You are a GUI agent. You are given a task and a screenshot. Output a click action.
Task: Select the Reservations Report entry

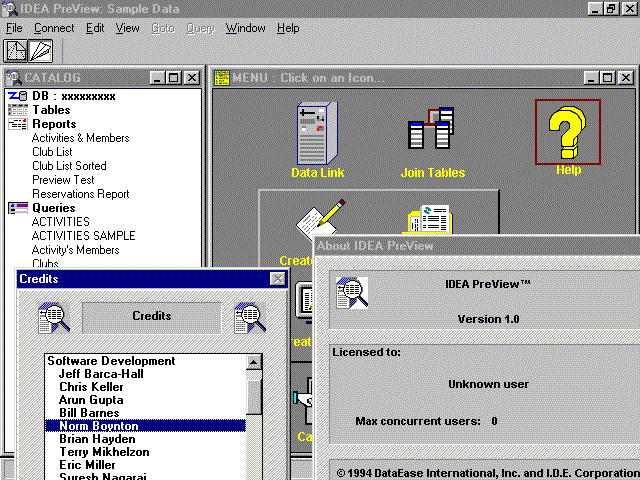coord(80,194)
